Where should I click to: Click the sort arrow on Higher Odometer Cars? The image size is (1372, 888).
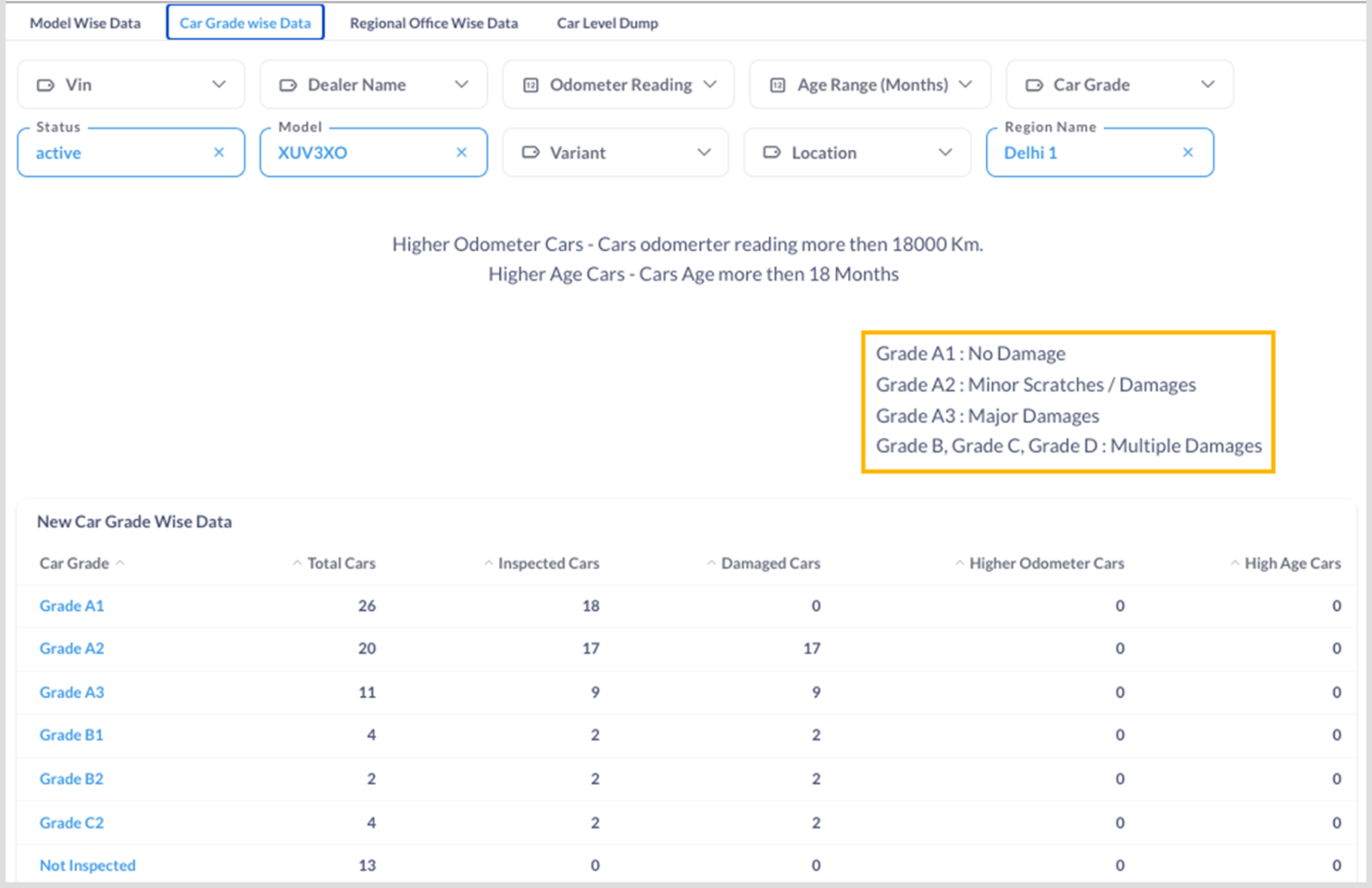pyautogui.click(x=959, y=563)
